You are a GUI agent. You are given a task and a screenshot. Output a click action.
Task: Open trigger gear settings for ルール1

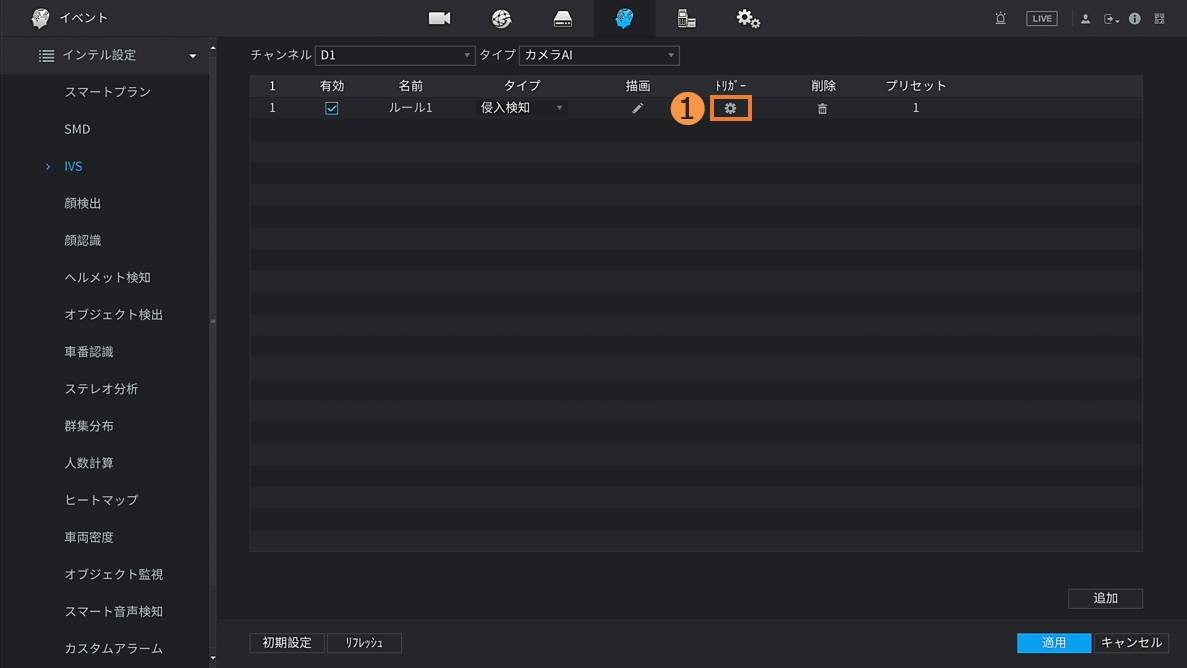click(730, 108)
